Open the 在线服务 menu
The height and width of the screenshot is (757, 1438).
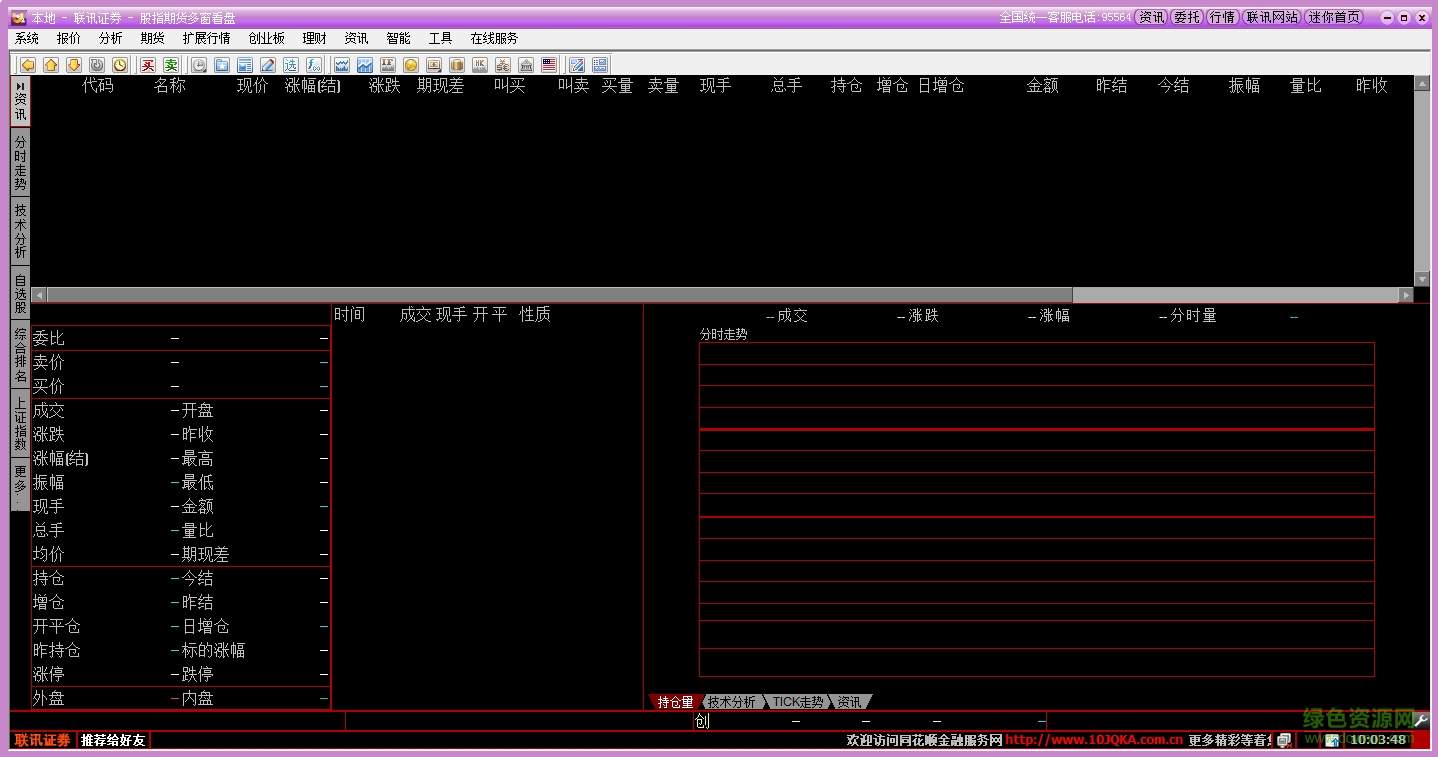(494, 38)
